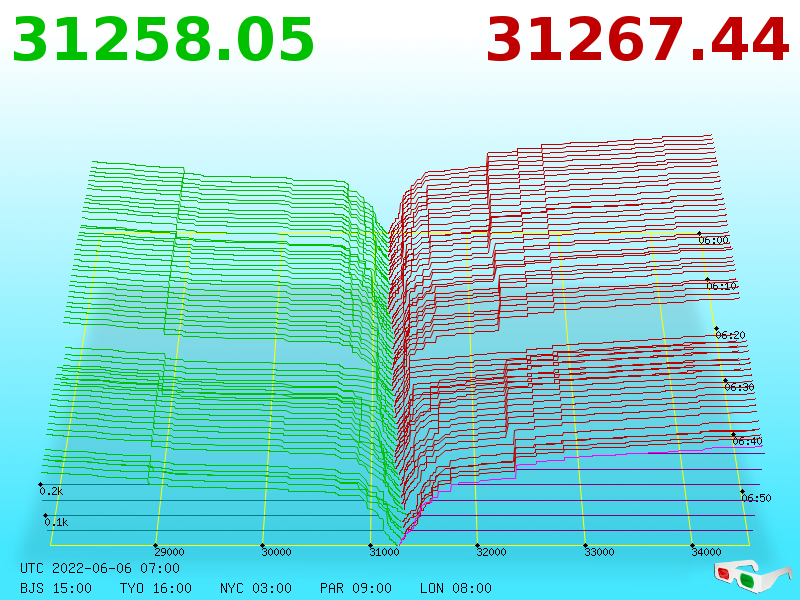This screenshot has width=800, height=600.
Task: Click the 29000 price axis label
Action: tap(169, 552)
